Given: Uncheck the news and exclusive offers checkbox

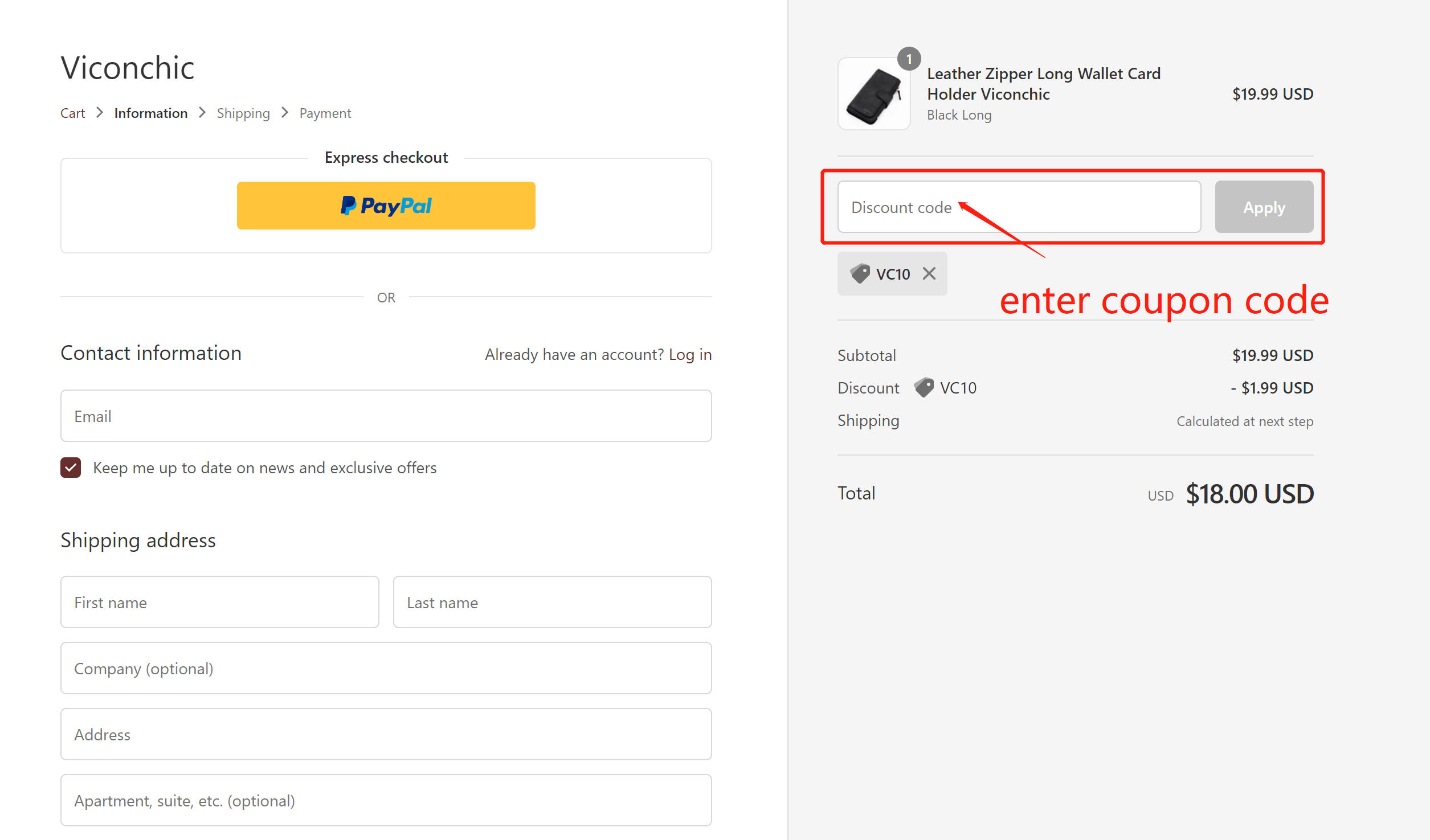Looking at the screenshot, I should [71, 468].
